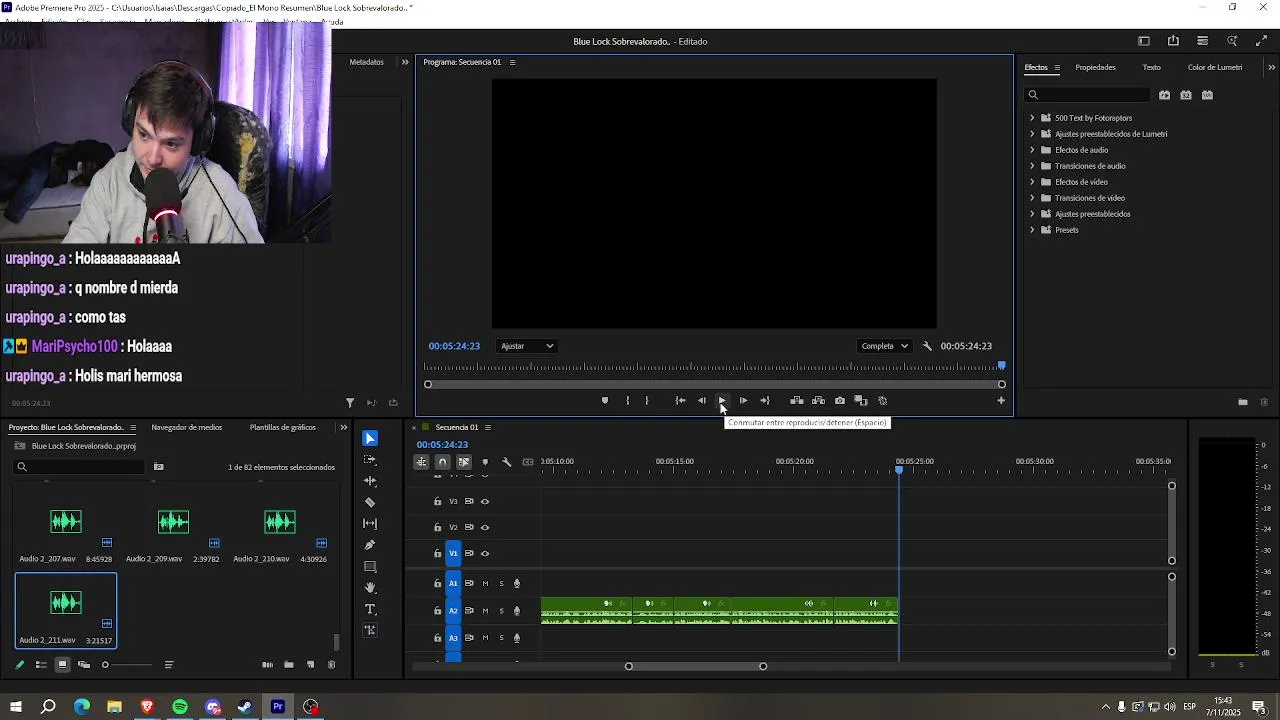
Task: Select the Ripple Edit tool
Action: (x=370, y=481)
